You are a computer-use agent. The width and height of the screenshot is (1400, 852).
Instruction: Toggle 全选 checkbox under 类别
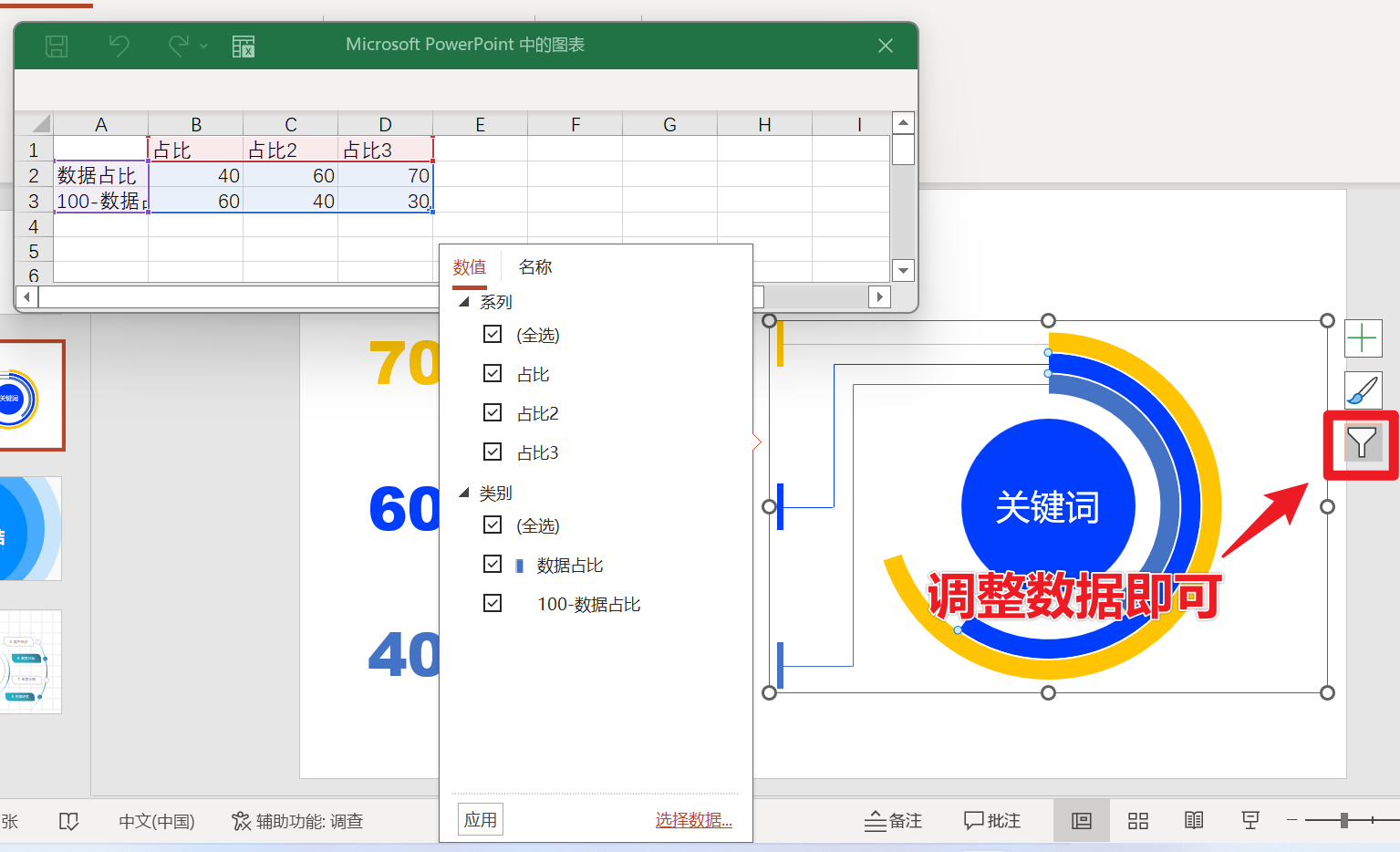click(493, 525)
